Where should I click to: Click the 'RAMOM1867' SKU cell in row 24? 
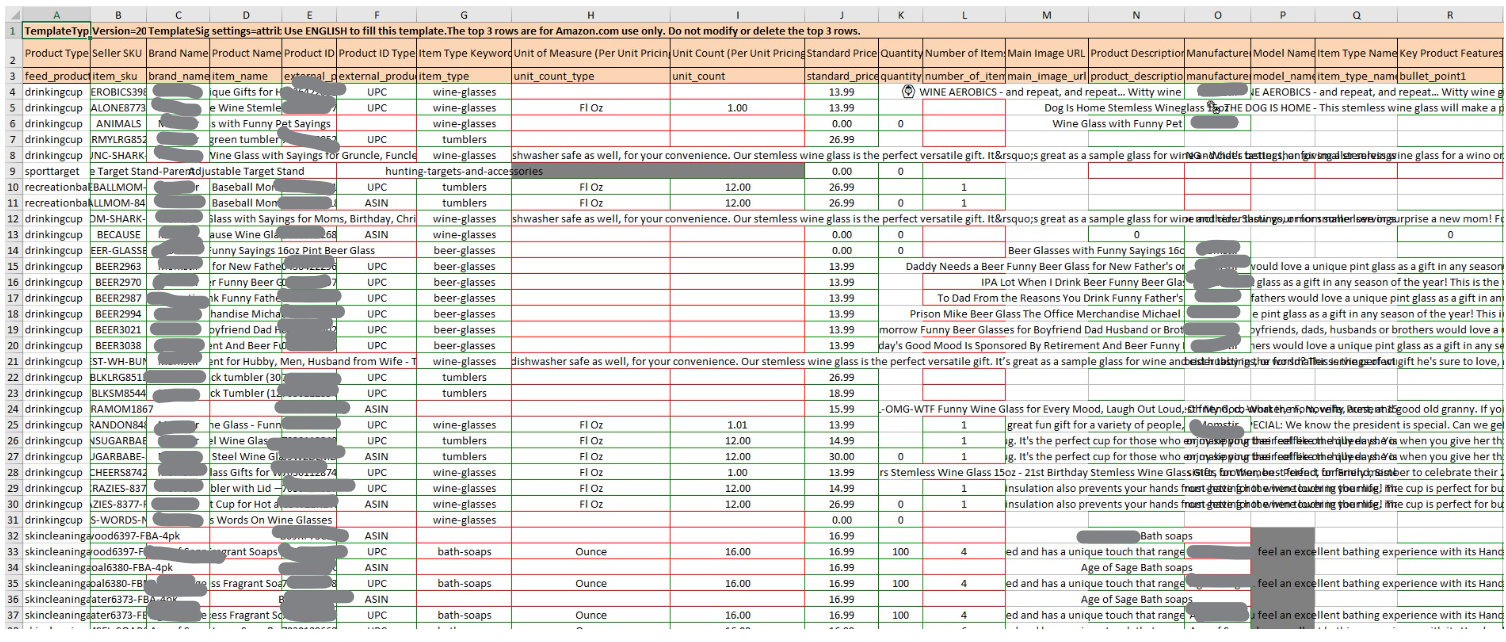(118, 409)
